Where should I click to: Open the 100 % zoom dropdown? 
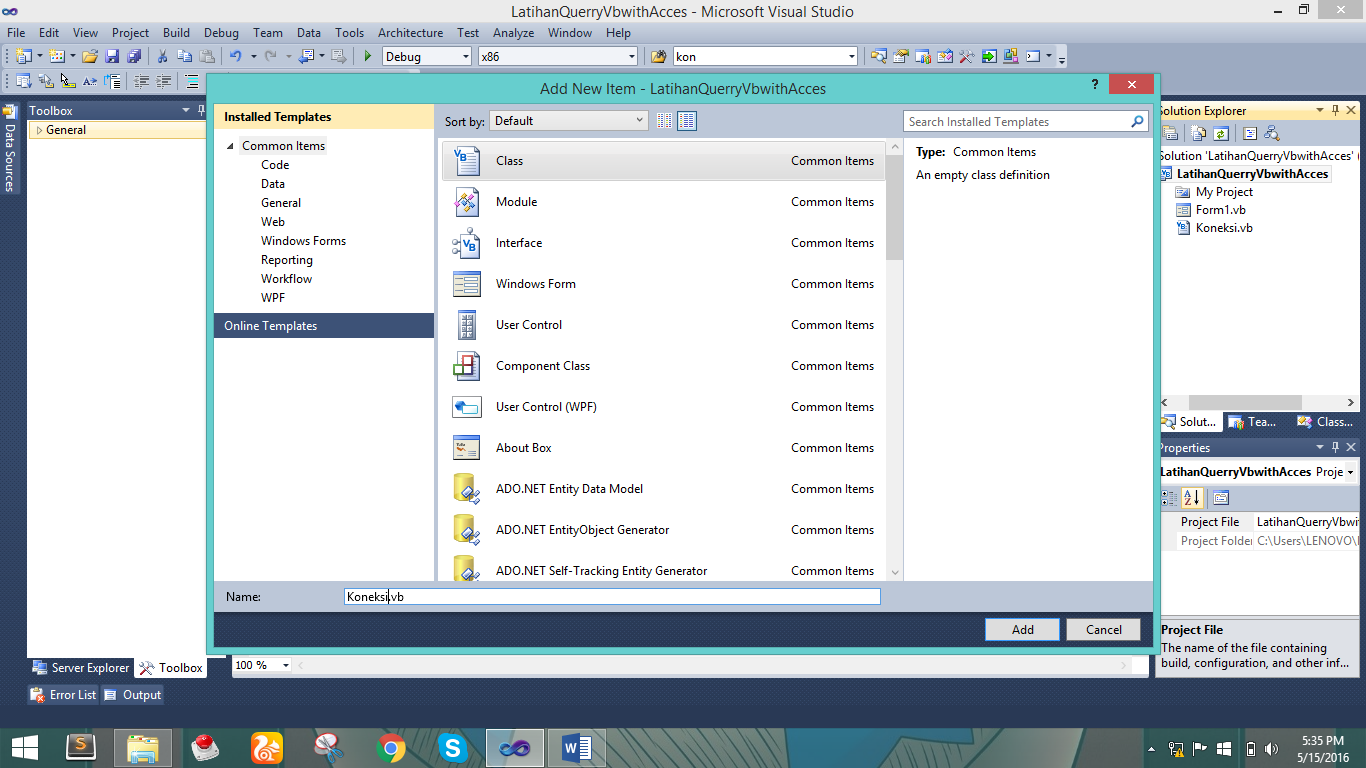pos(286,665)
